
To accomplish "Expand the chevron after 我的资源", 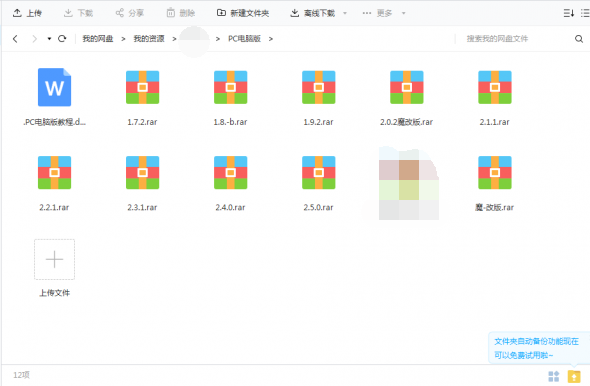I will point(174,39).
